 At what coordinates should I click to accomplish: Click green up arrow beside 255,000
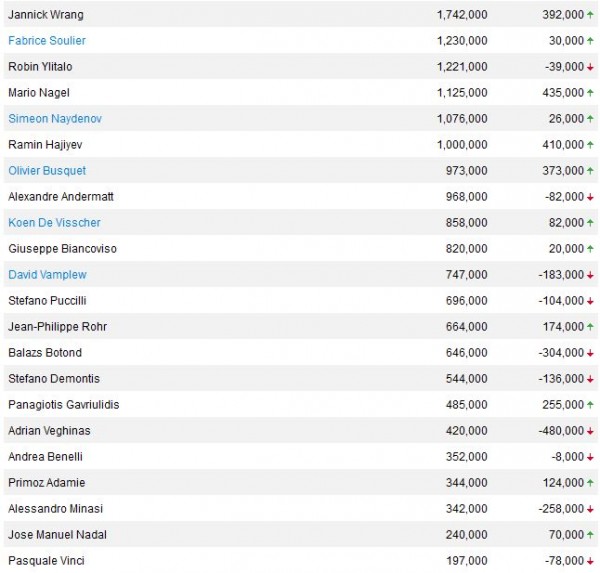tap(590, 405)
